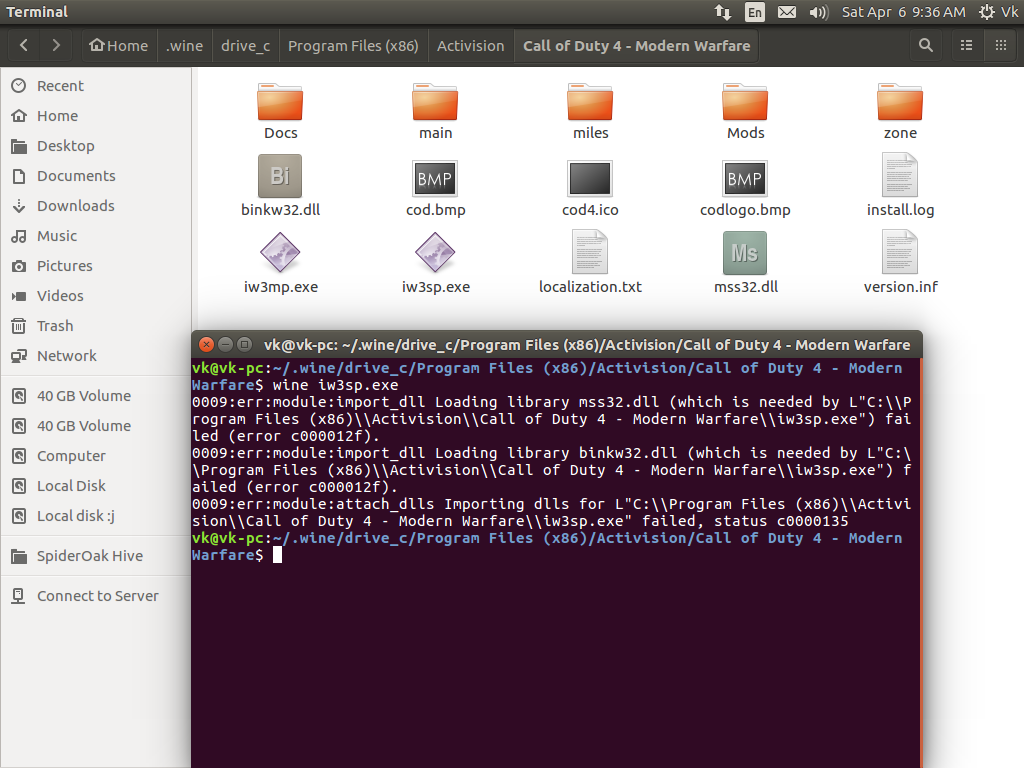Open the mail indicator in top bar
The image size is (1024, 768).
point(787,12)
